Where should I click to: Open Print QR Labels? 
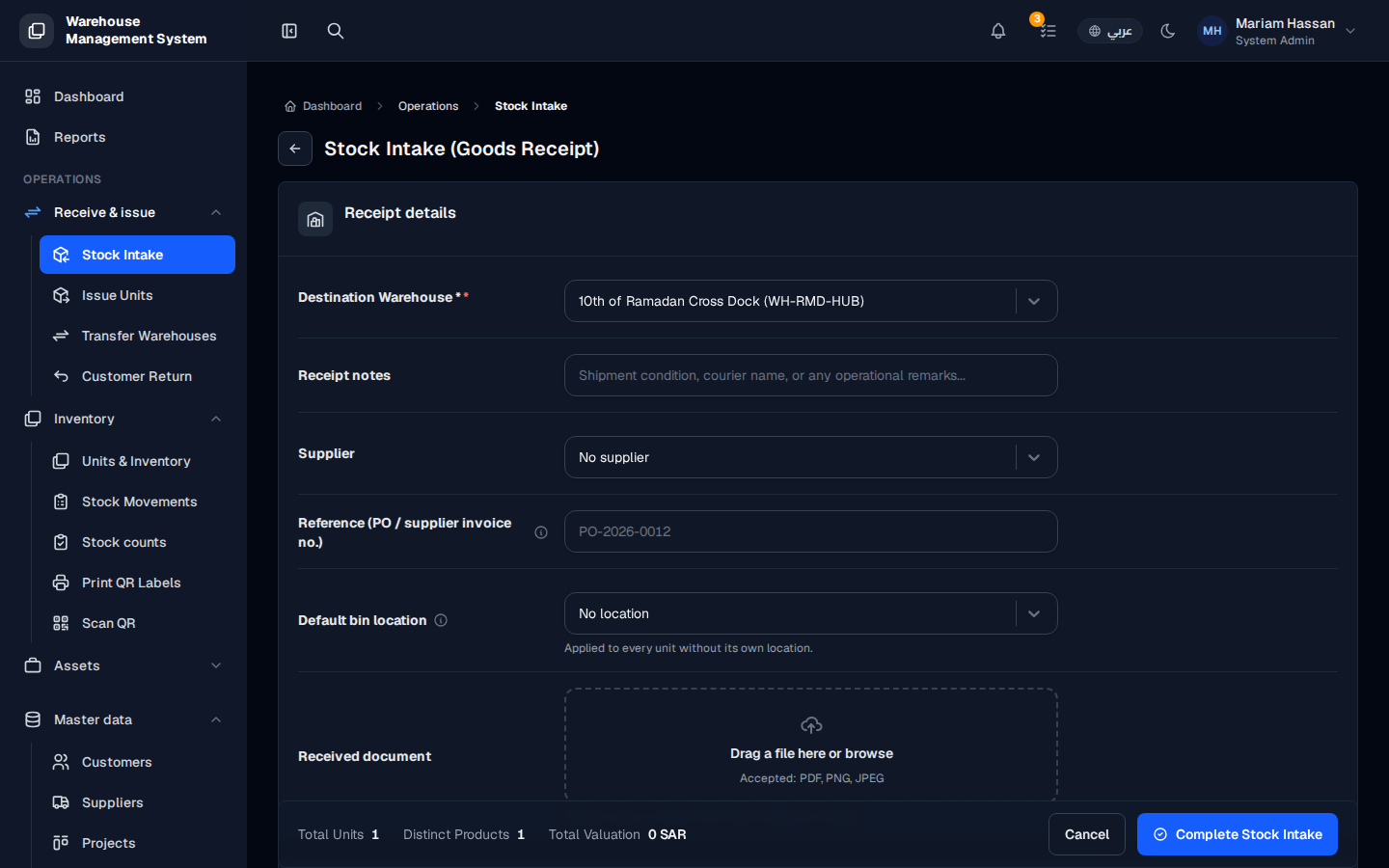pyautogui.click(x=137, y=583)
